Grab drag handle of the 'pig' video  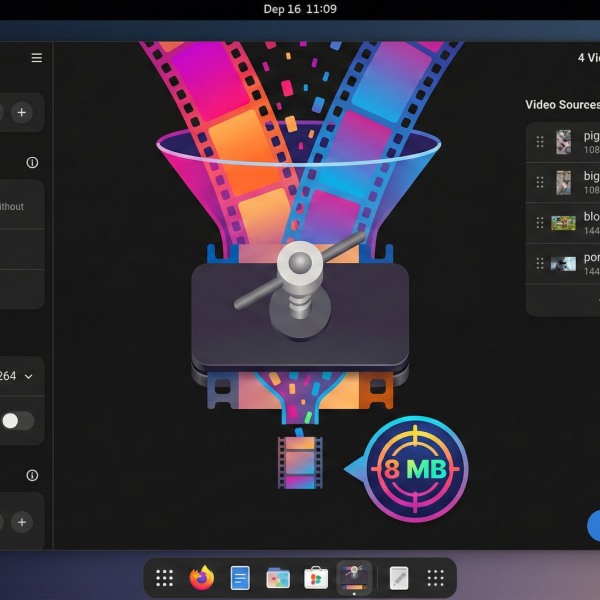(540, 142)
